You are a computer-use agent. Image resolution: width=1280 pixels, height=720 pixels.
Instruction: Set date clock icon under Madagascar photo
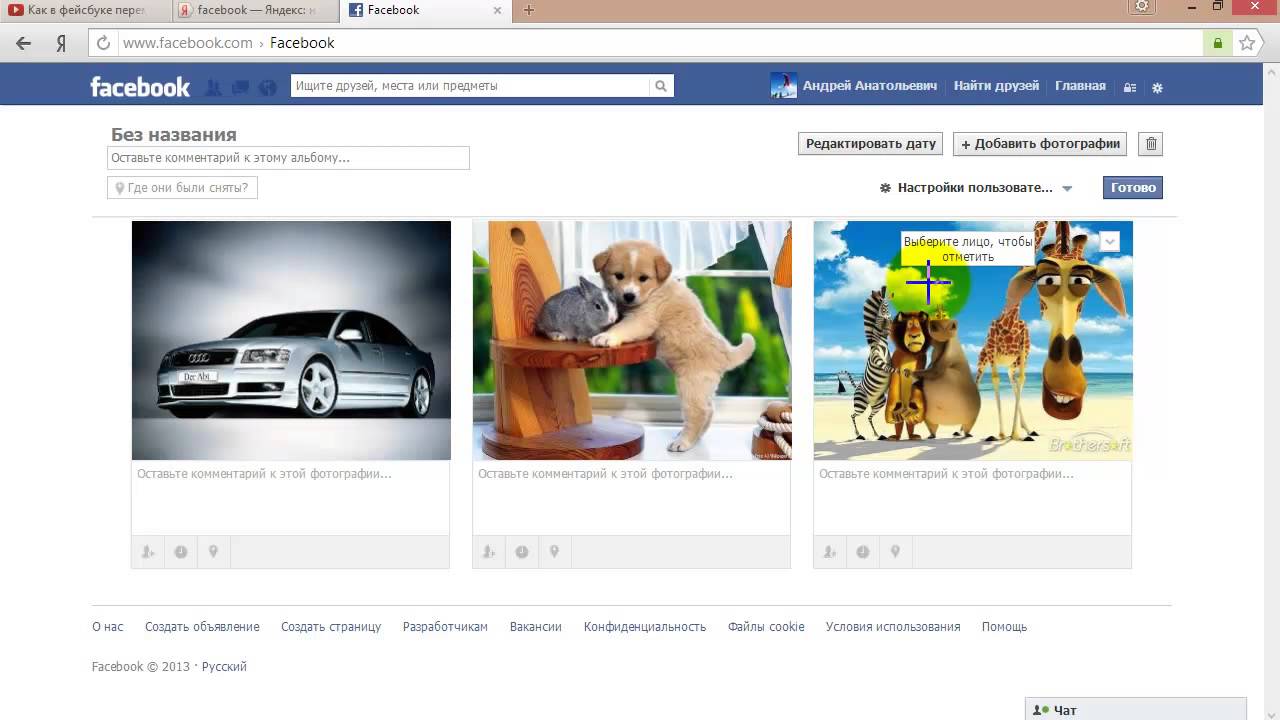click(863, 551)
